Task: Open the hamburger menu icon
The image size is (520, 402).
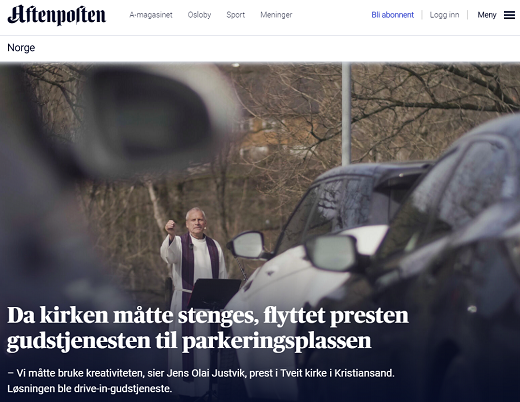Action: click(509, 15)
